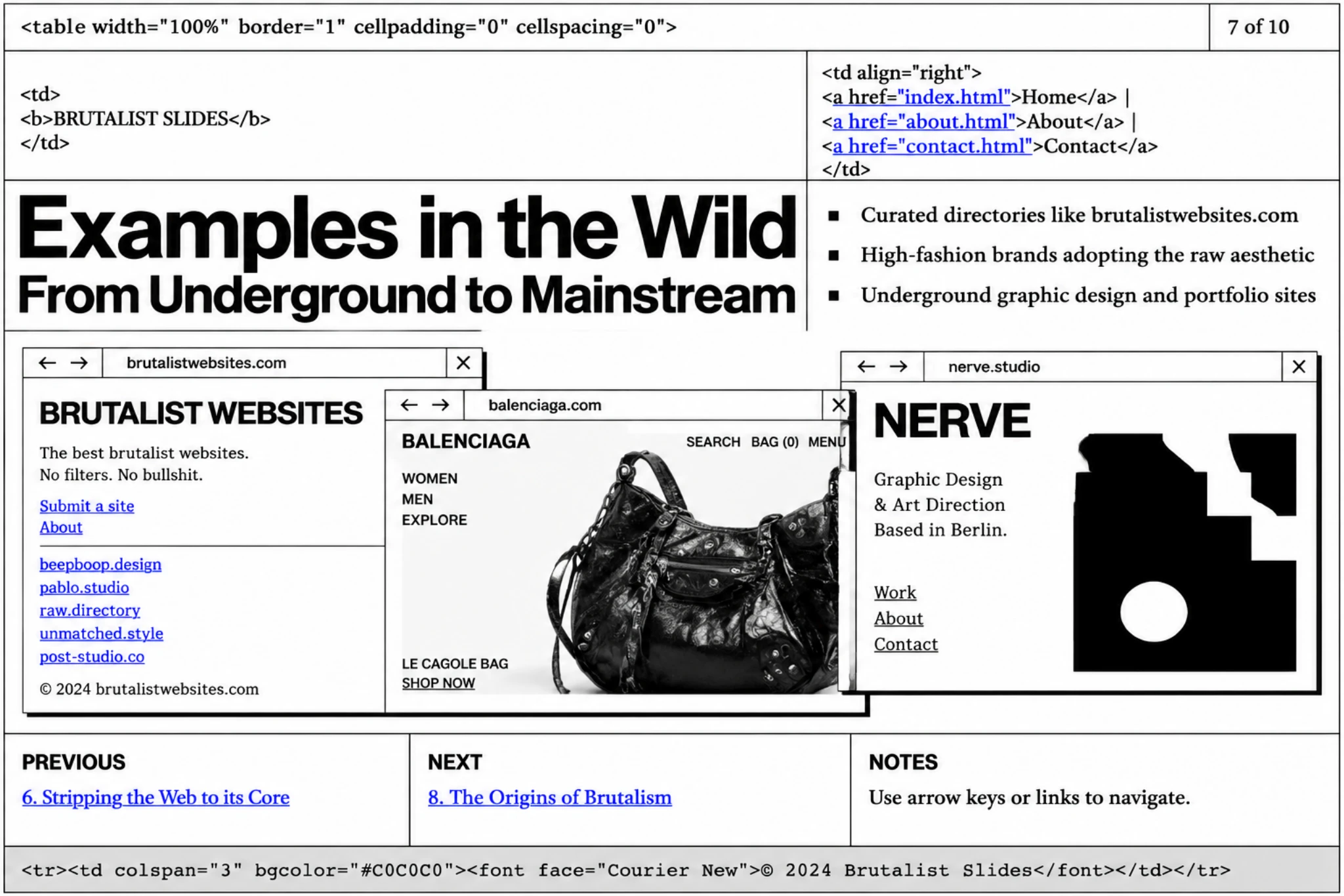Click From Underground to Mainstream subtitle
Screen dimensions: 1344x896
[x=407, y=296]
